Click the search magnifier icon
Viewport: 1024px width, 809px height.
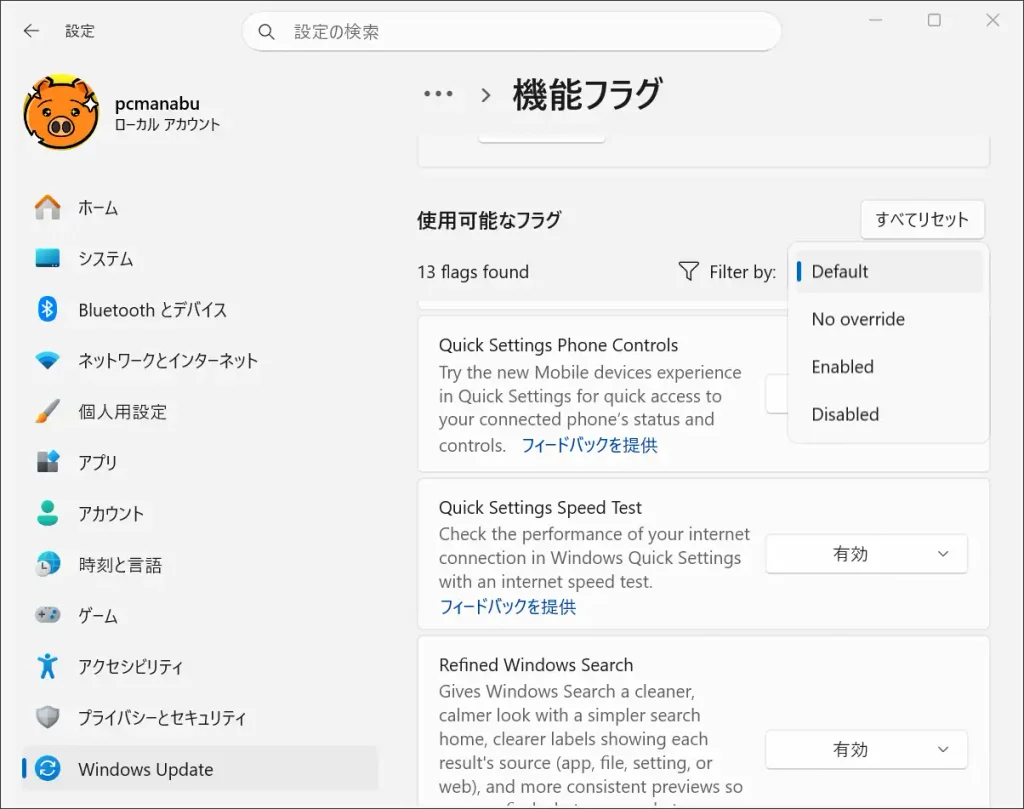(x=266, y=31)
